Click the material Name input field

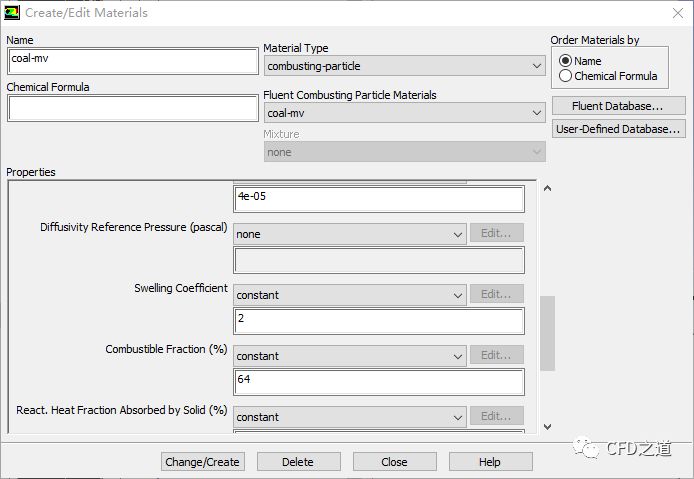132,60
